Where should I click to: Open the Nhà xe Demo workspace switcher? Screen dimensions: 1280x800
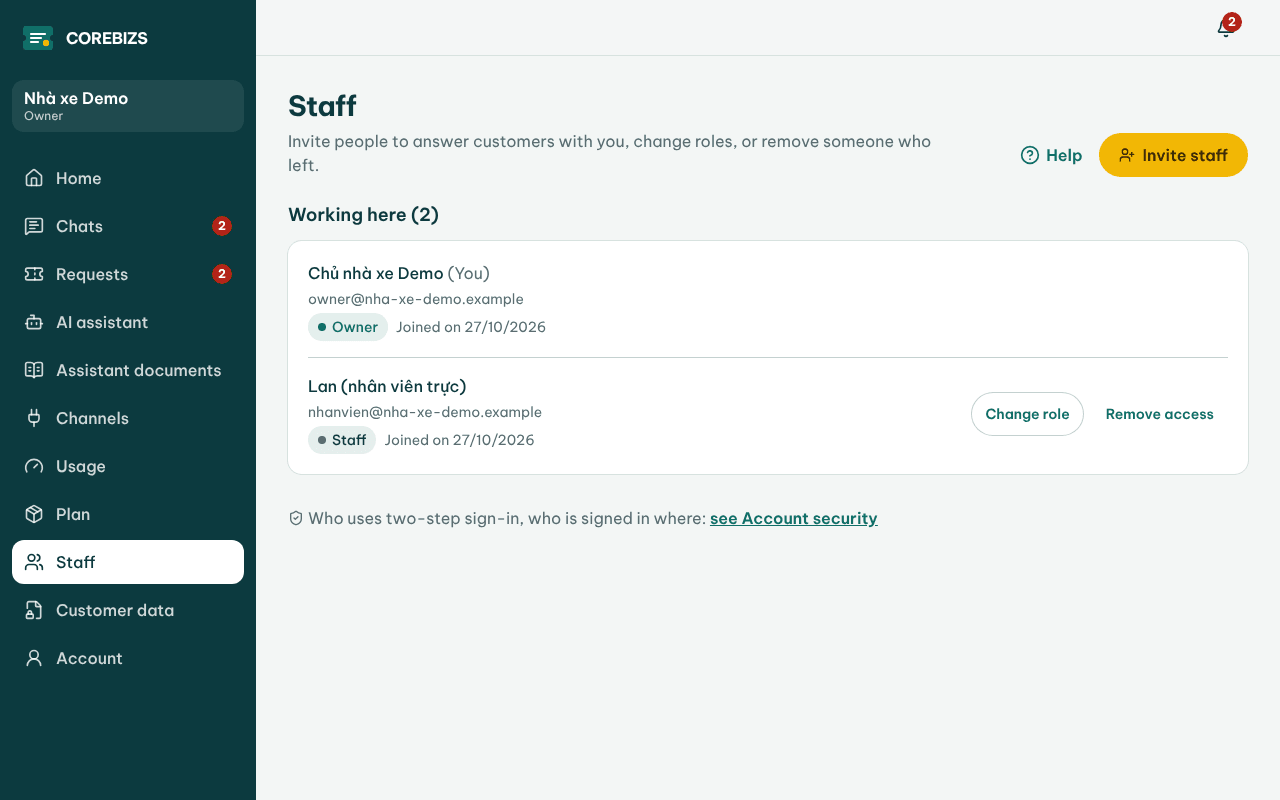point(128,106)
